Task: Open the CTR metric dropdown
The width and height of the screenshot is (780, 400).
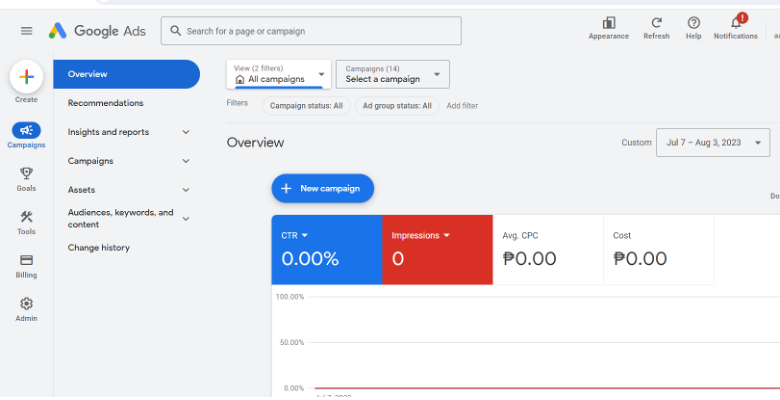Action: pyautogui.click(x=305, y=235)
